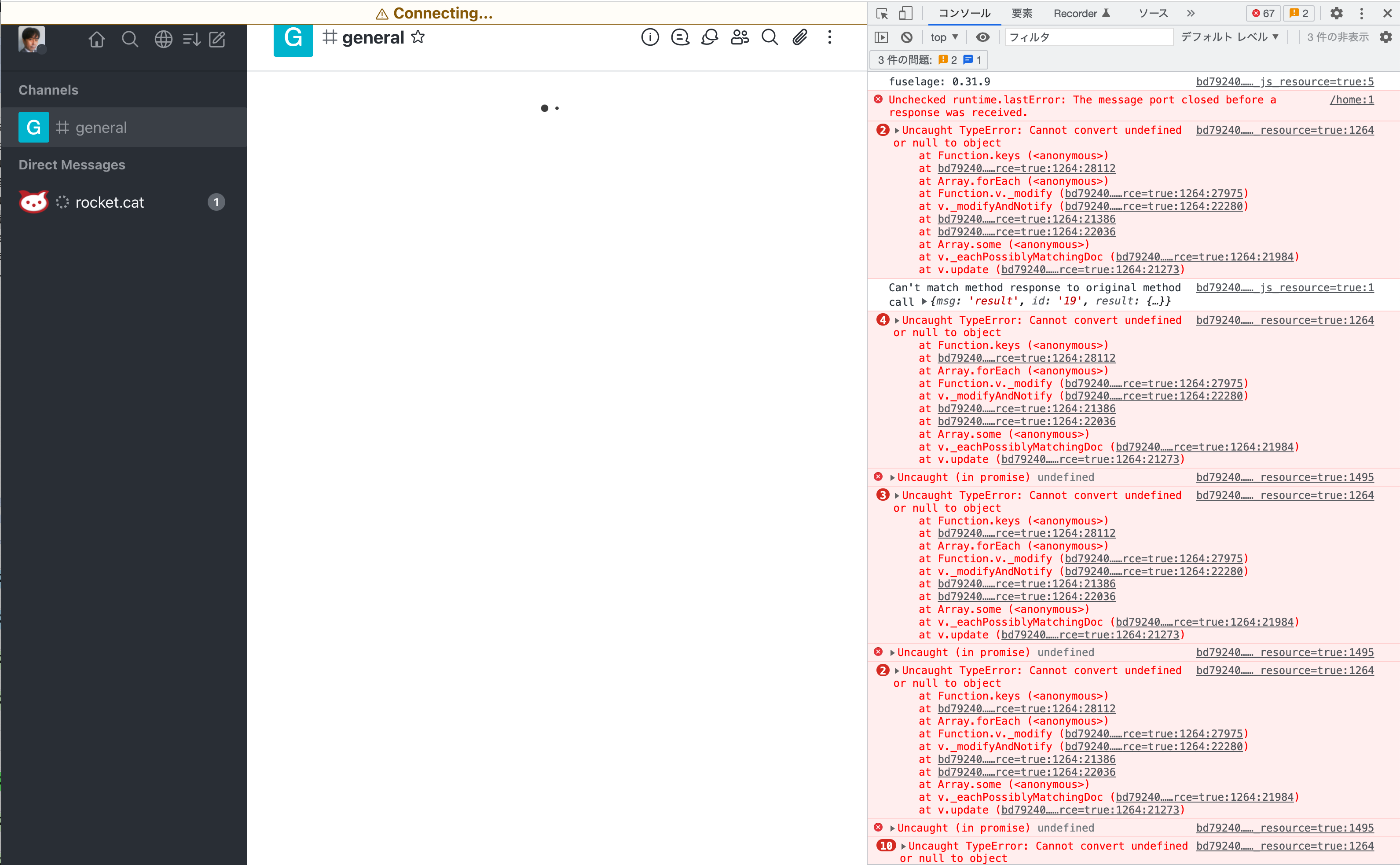1400x865 pixels.
Task: Open the デフォルト レベル dropdown
Action: 1230,37
